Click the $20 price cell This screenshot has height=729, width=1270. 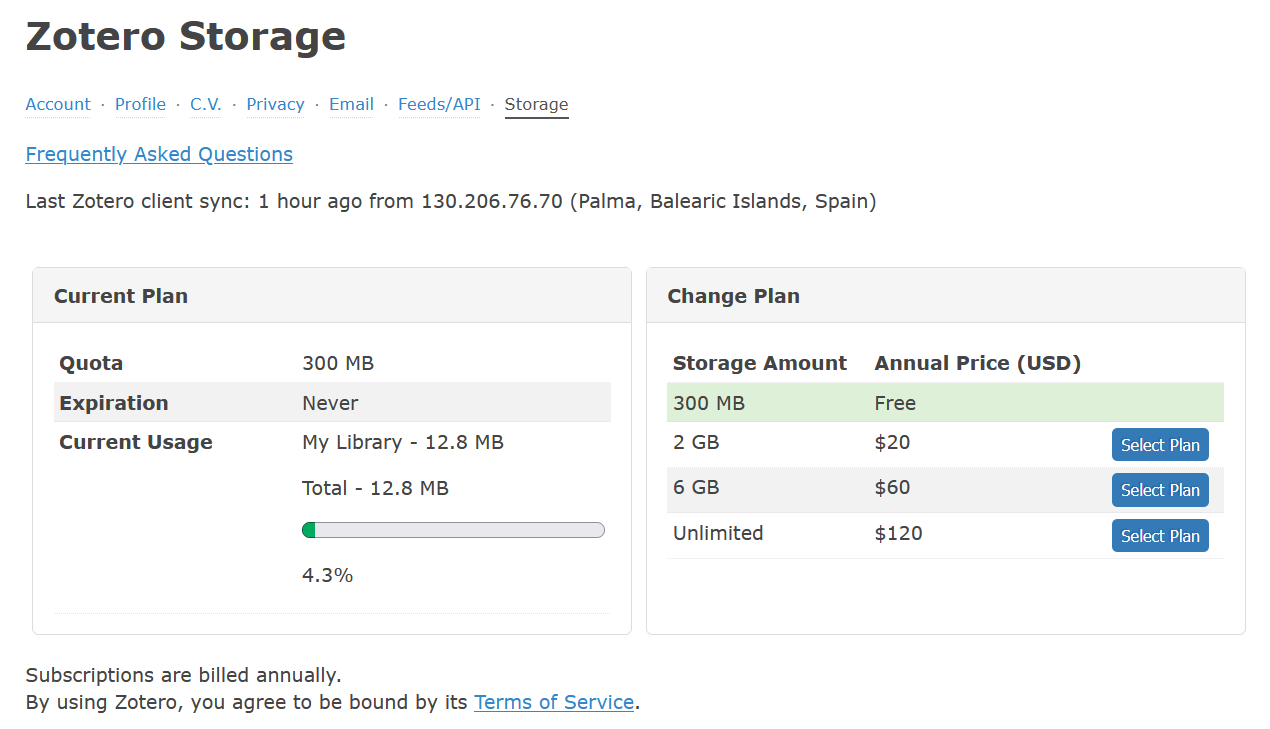tap(892, 442)
